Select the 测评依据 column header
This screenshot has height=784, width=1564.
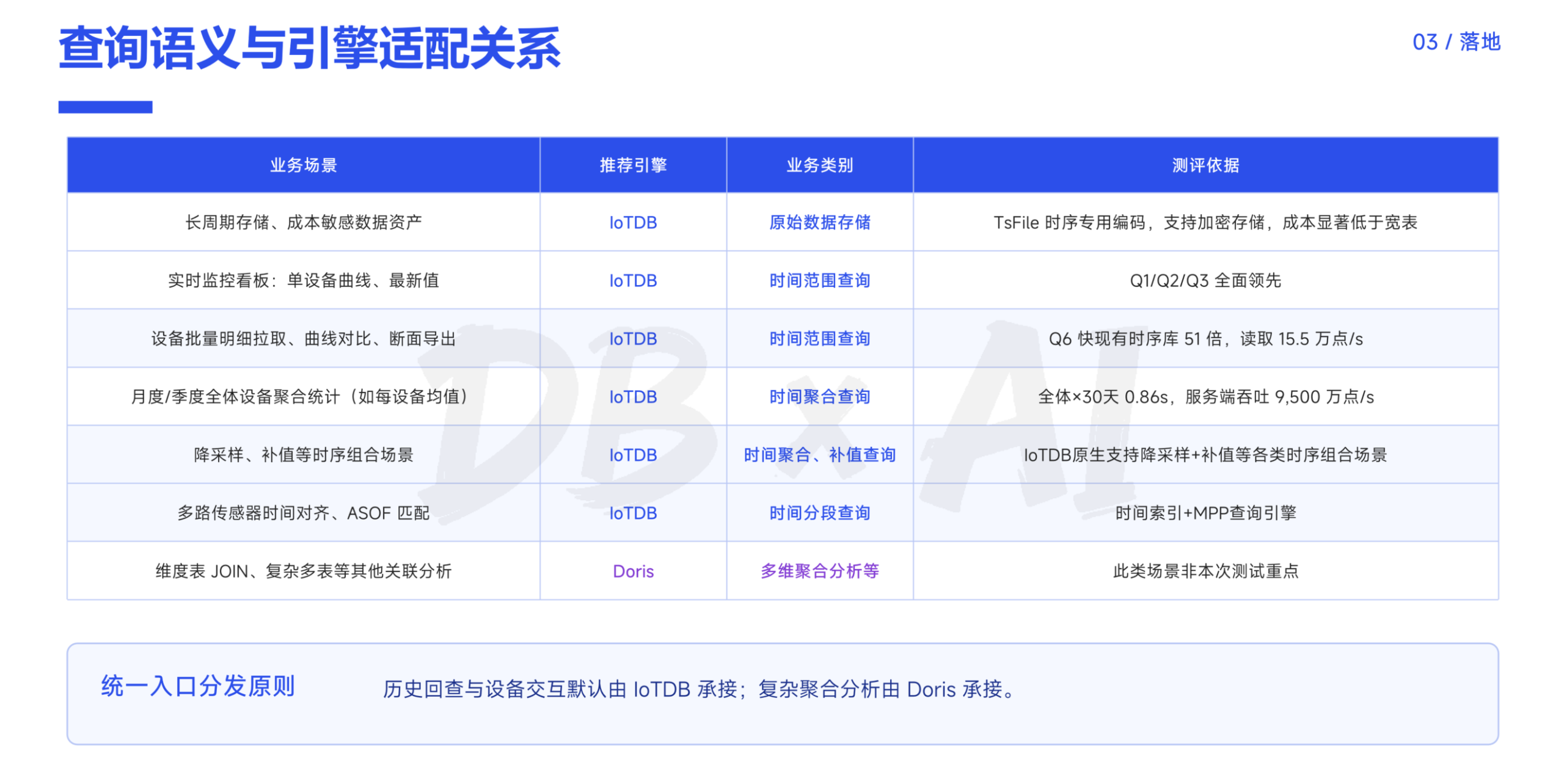1205,165
